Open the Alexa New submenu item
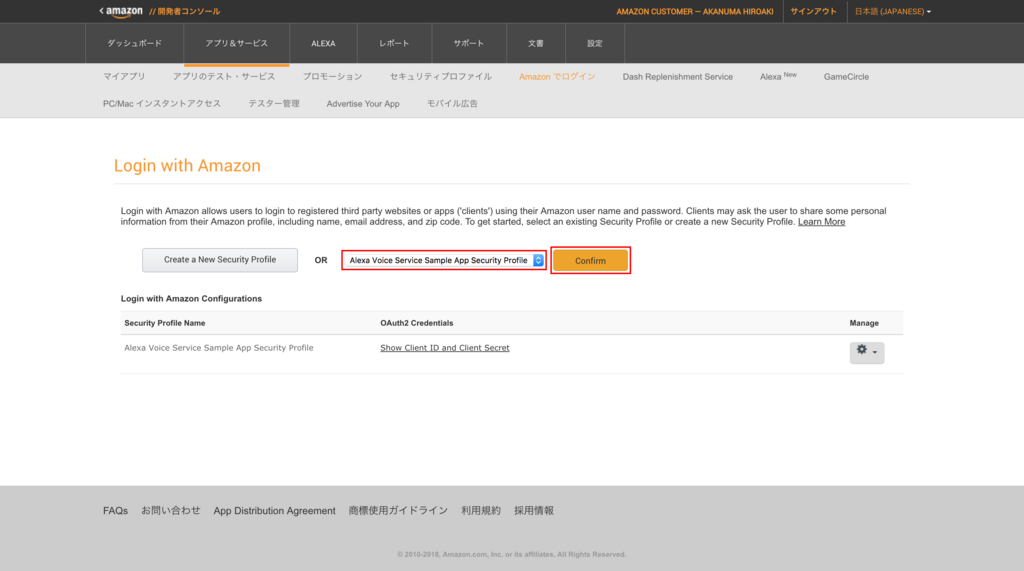The width and height of the screenshot is (1024, 571). pos(778,76)
